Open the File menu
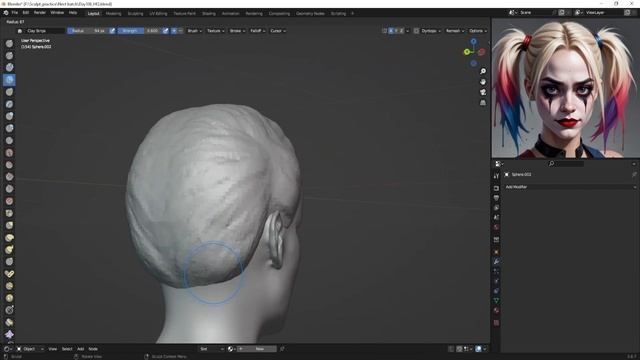 [x=15, y=13]
